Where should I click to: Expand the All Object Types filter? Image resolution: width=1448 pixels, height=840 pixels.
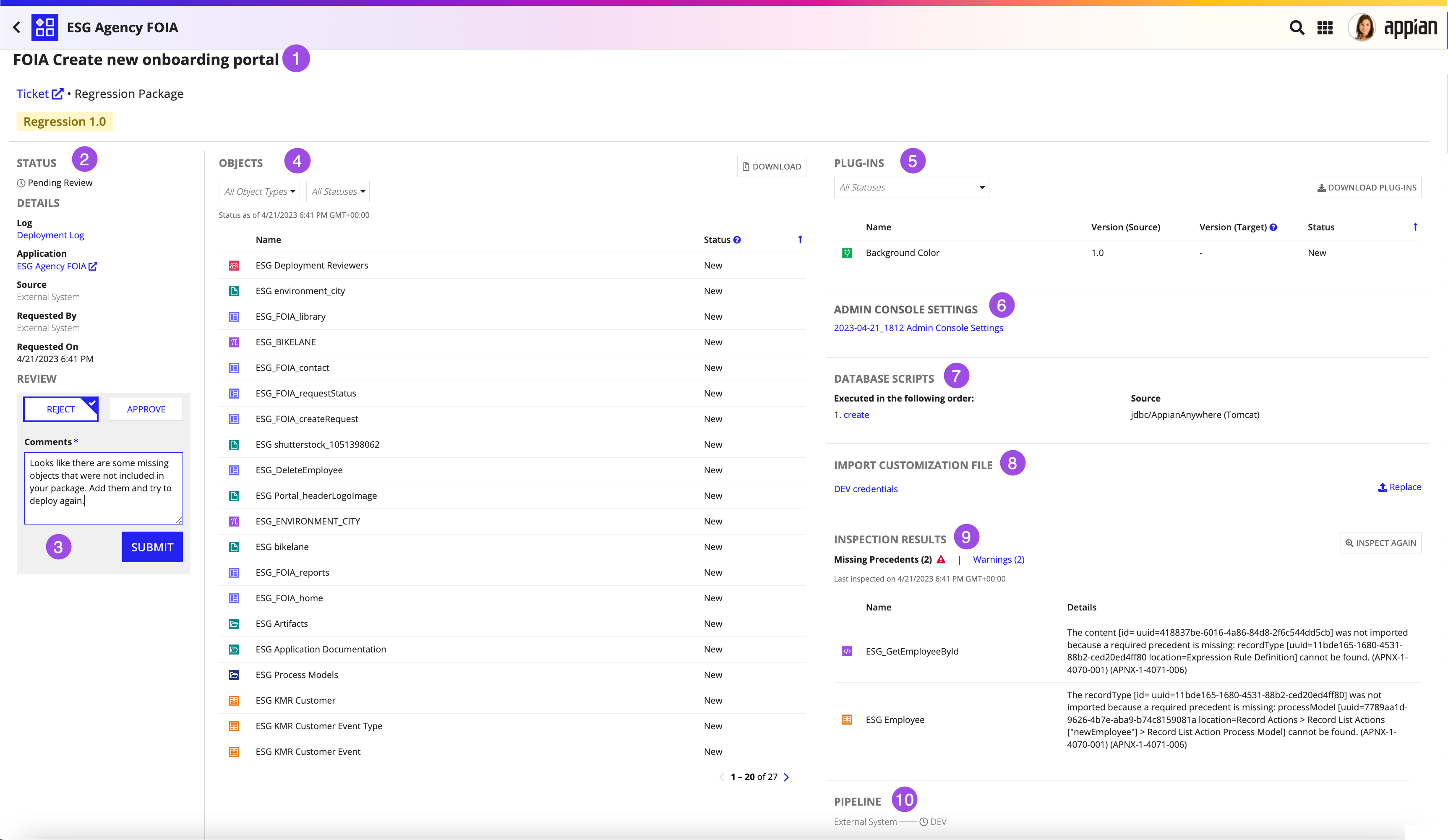coord(259,191)
